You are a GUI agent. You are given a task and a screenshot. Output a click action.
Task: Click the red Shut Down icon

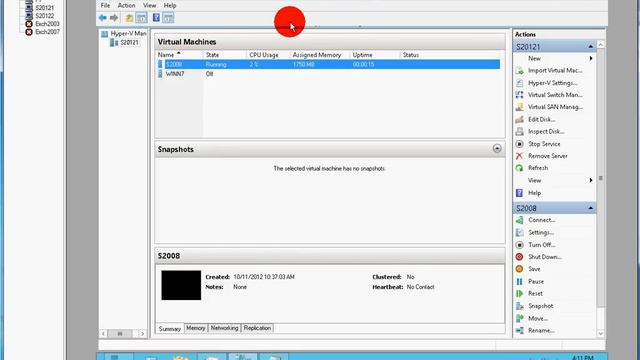click(519, 257)
